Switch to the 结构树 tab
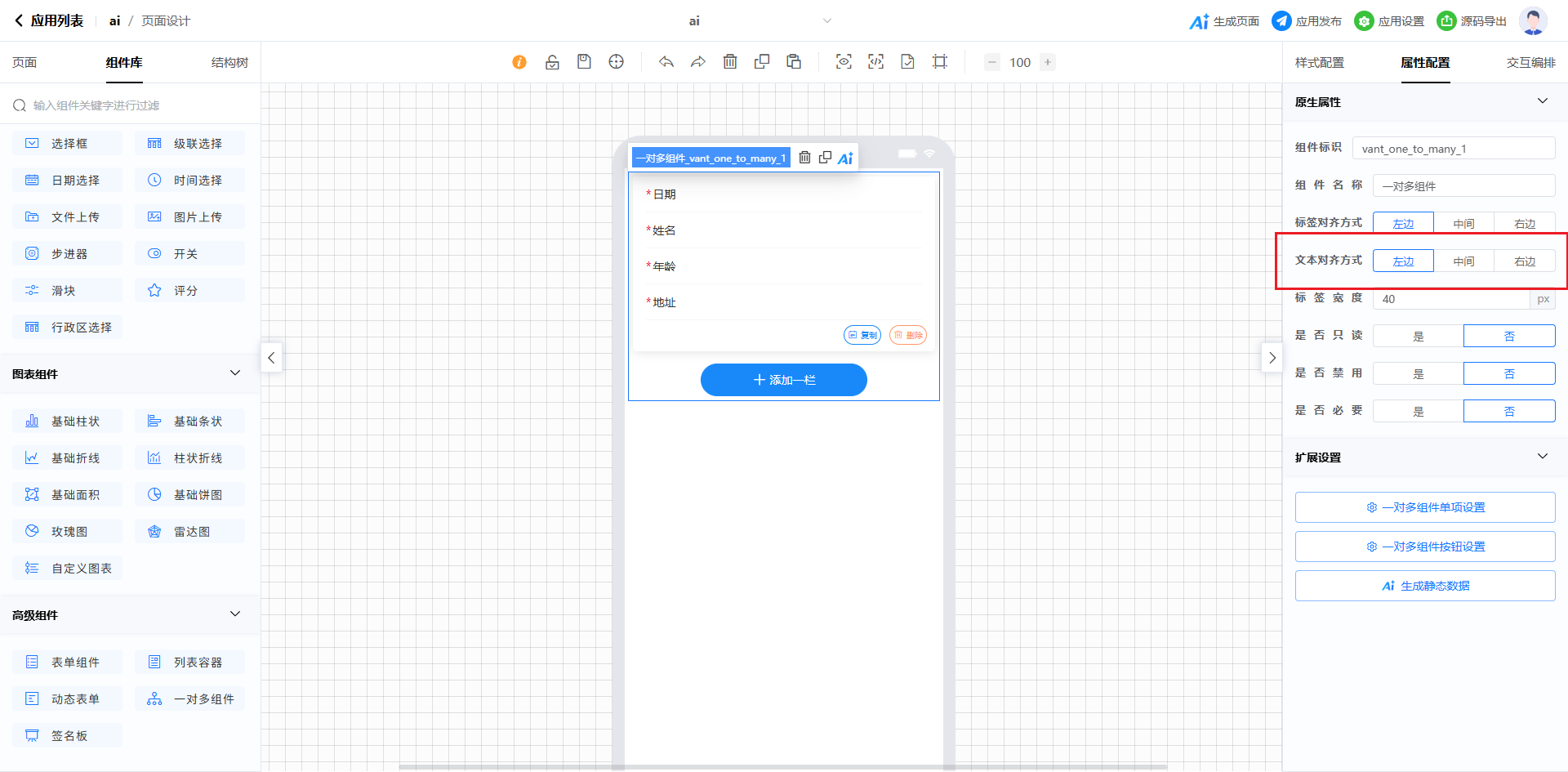This screenshot has height=772, width=1568. tap(229, 63)
